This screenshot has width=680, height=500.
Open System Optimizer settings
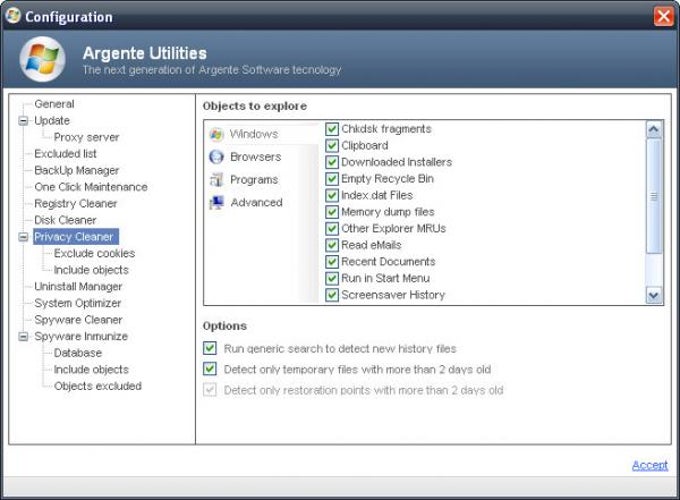pyautogui.click(x=78, y=303)
